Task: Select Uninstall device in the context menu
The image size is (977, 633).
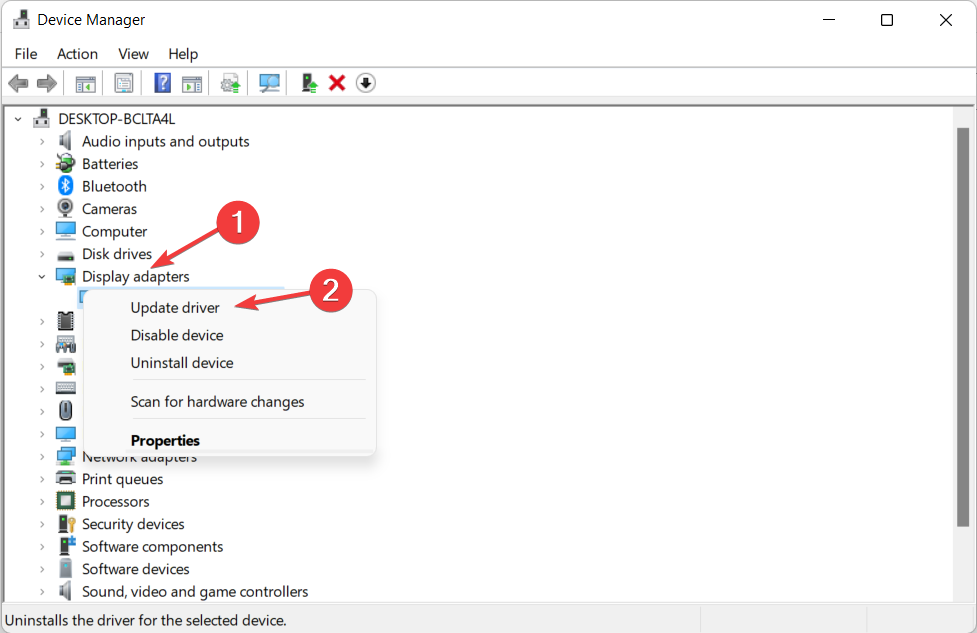Action: pyautogui.click(x=182, y=363)
